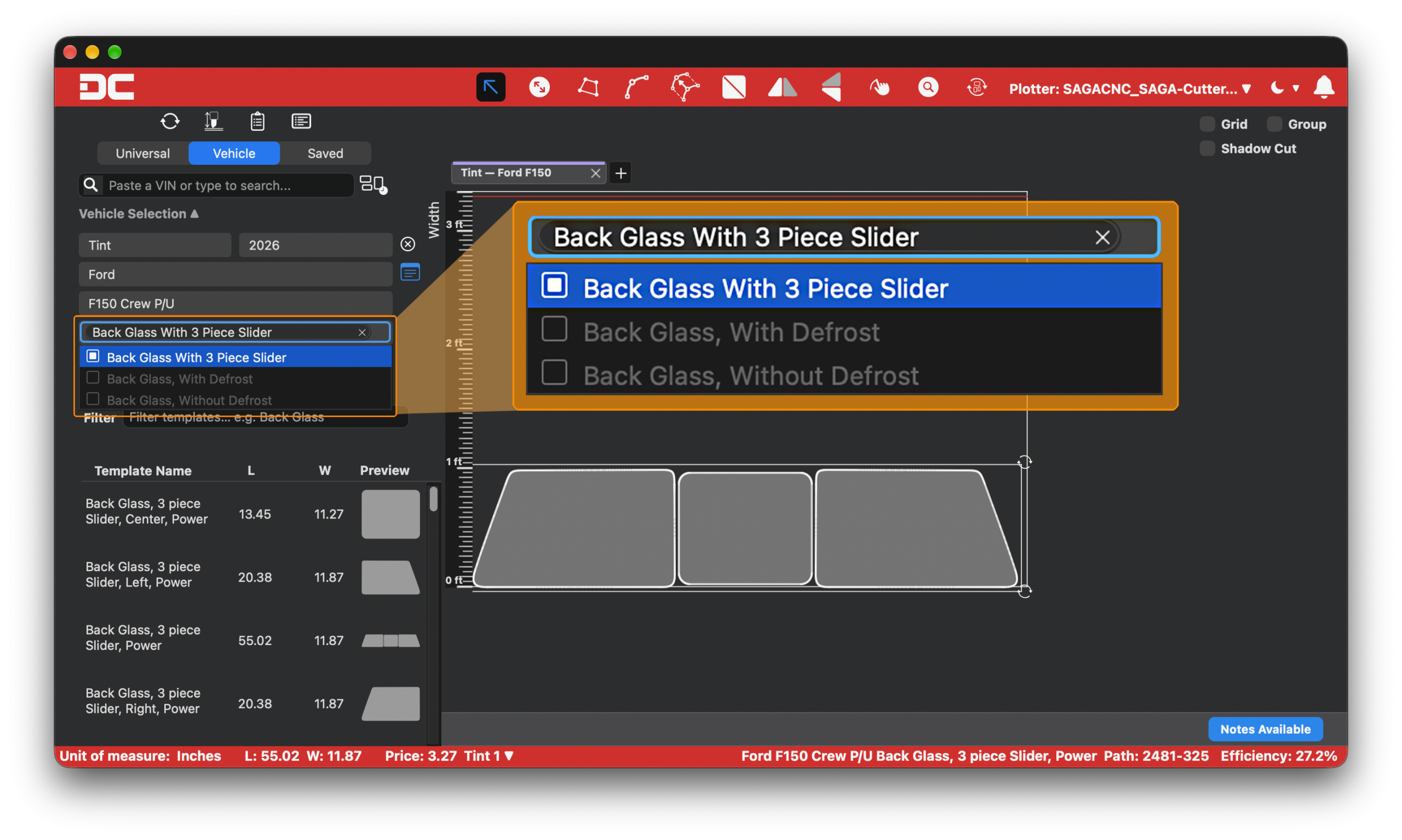Click the Notes Available button
This screenshot has height=840, width=1402.
(x=1265, y=729)
